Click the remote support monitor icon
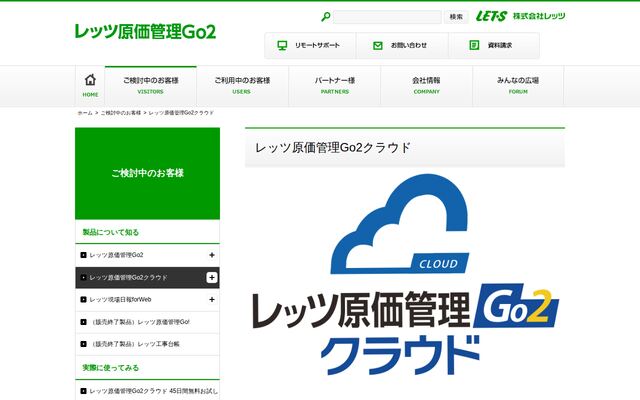Image resolution: width=640 pixels, height=400 pixels. tap(282, 45)
